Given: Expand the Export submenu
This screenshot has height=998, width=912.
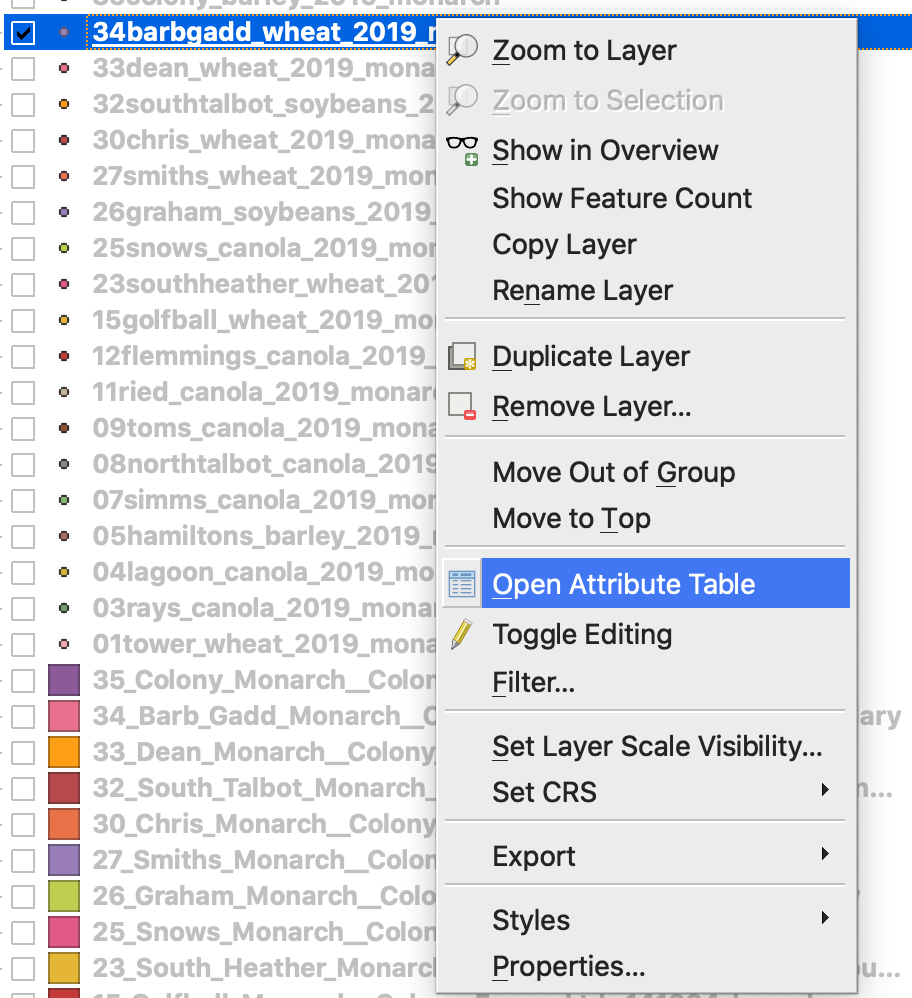Looking at the screenshot, I should coord(825,855).
